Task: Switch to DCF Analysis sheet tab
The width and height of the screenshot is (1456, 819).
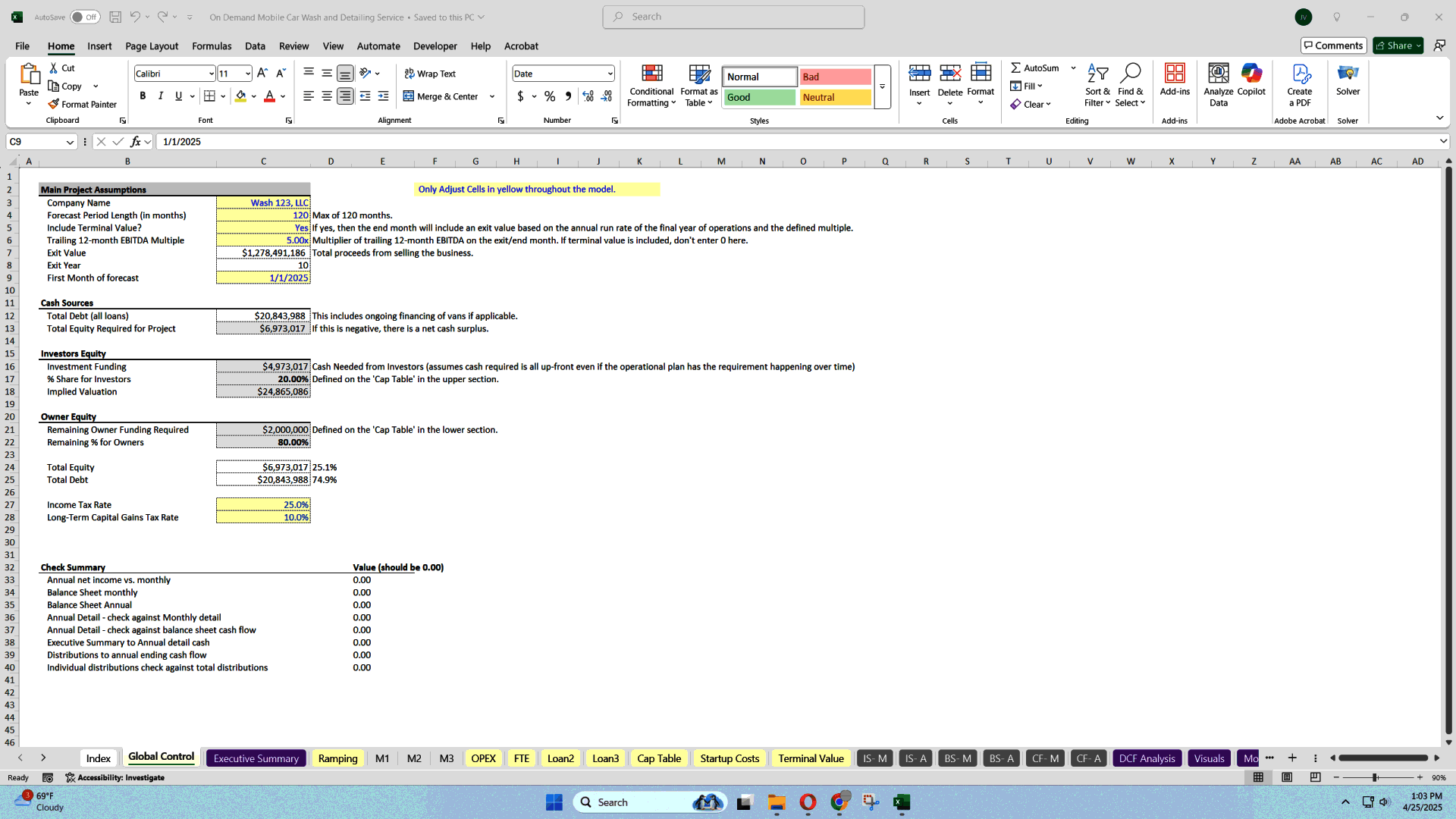Action: [1147, 758]
